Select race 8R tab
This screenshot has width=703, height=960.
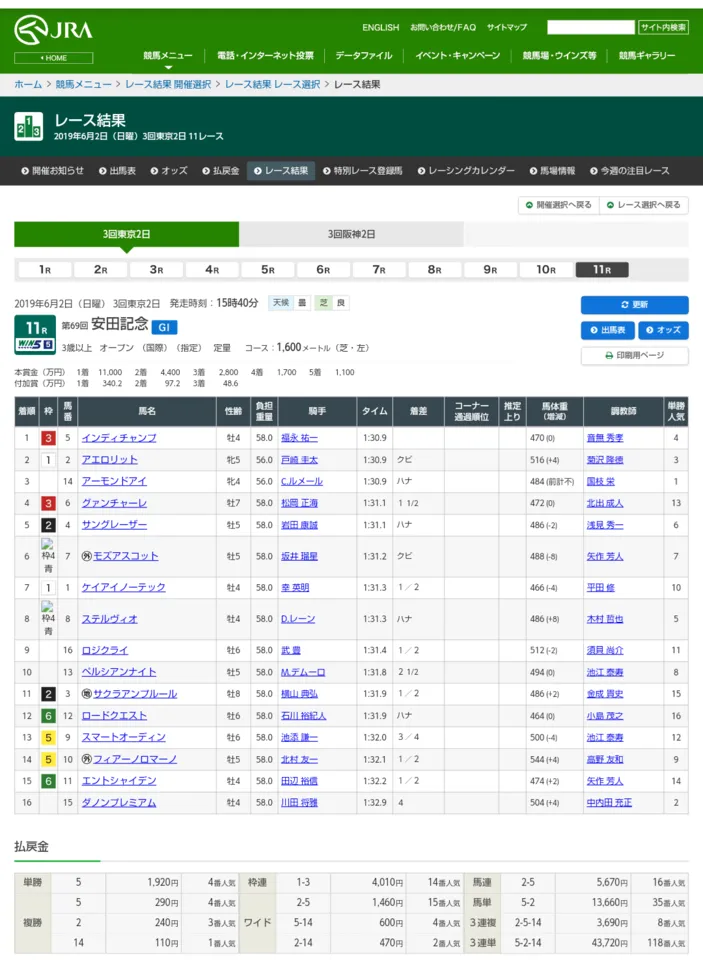[434, 270]
